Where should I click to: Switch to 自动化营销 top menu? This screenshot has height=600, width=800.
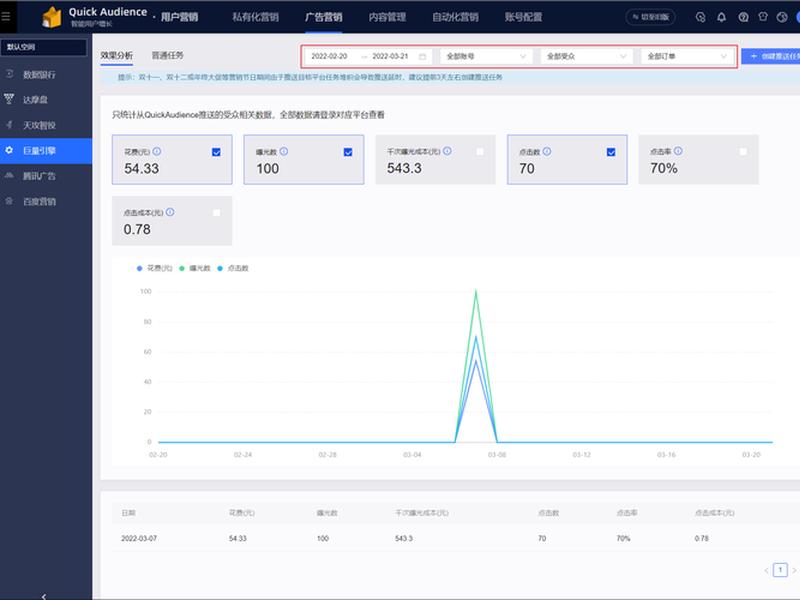(456, 17)
